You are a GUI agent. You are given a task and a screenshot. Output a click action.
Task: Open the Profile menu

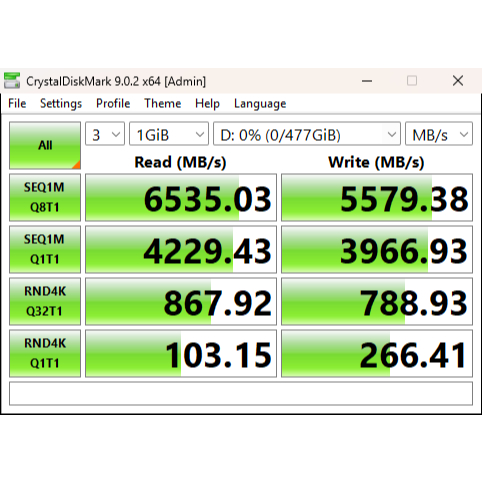(x=113, y=104)
